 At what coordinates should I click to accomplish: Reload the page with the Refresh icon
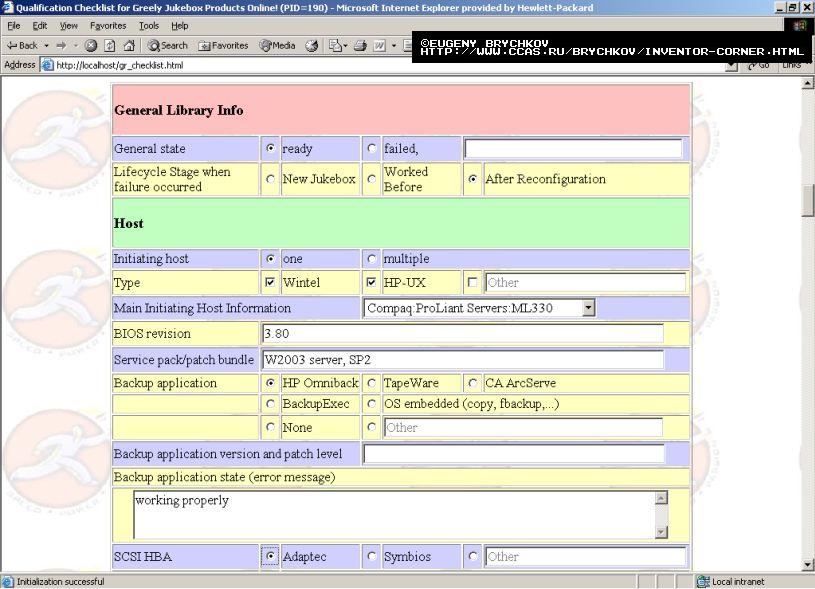(x=110, y=46)
